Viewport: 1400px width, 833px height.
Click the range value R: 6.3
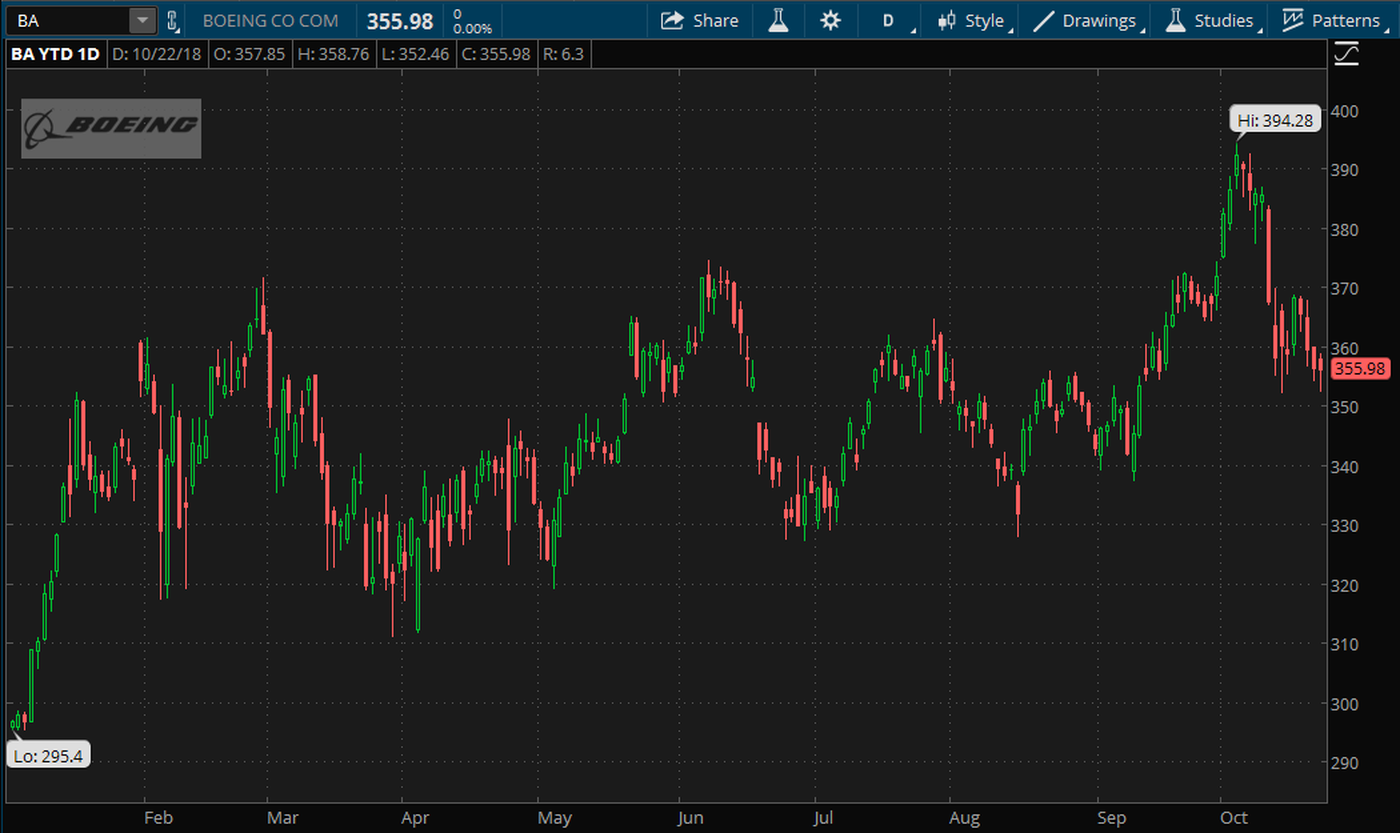tap(563, 54)
